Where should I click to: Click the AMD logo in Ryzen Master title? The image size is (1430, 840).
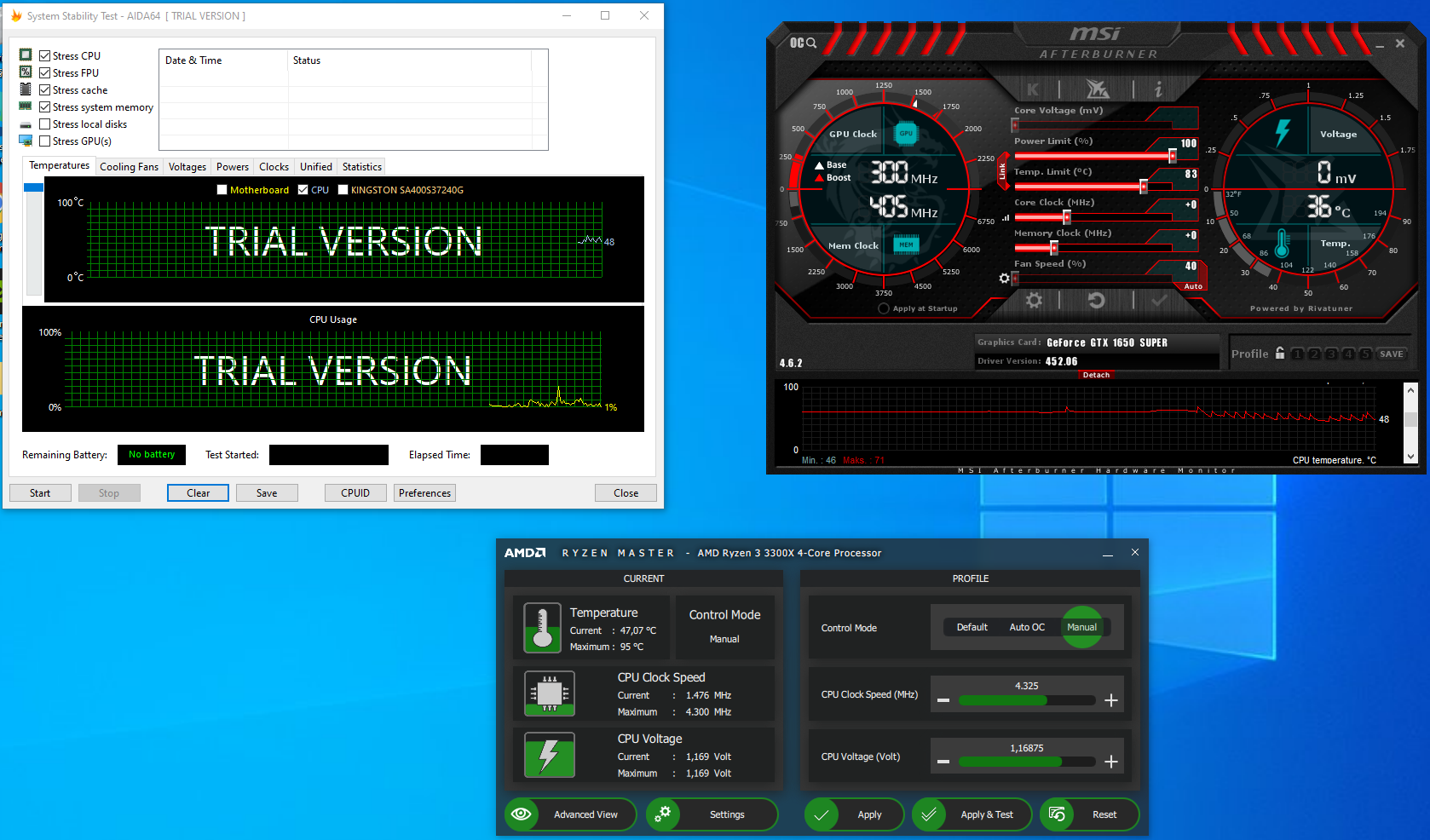pyautogui.click(x=524, y=553)
